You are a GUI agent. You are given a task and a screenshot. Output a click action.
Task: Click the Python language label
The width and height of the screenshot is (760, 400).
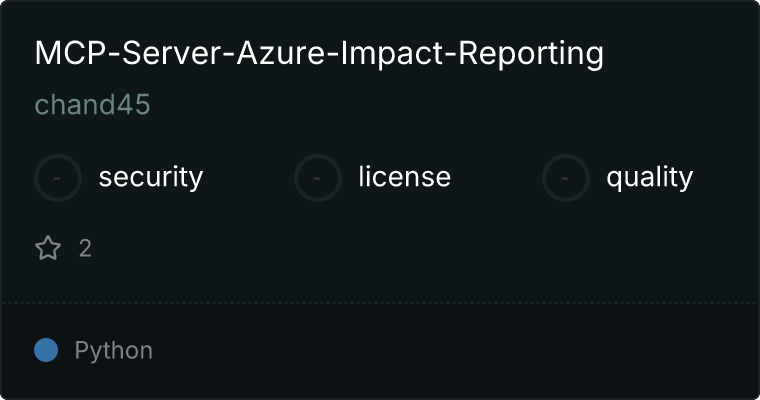113,351
